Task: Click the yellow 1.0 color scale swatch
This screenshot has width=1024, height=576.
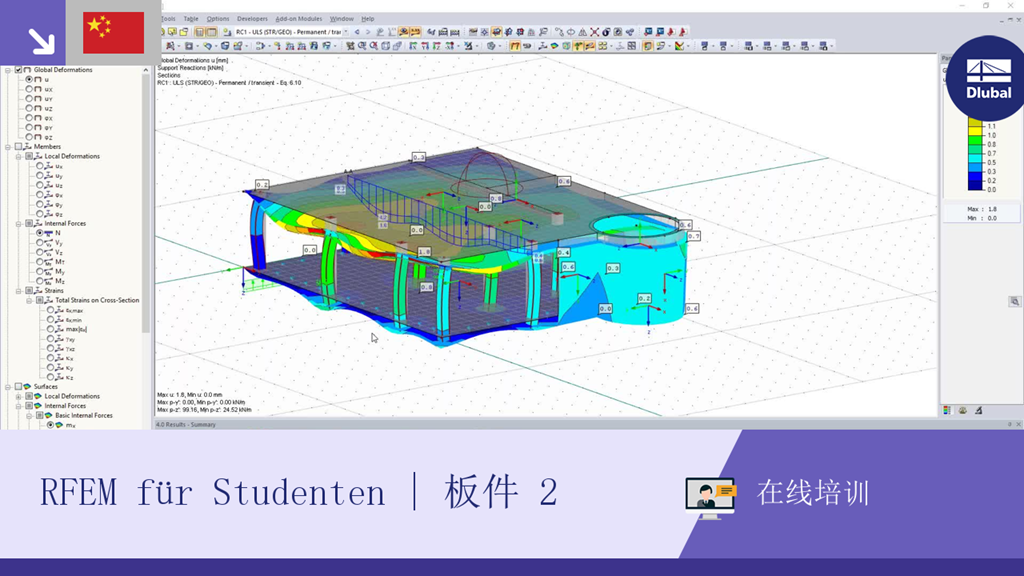Action: (x=975, y=131)
